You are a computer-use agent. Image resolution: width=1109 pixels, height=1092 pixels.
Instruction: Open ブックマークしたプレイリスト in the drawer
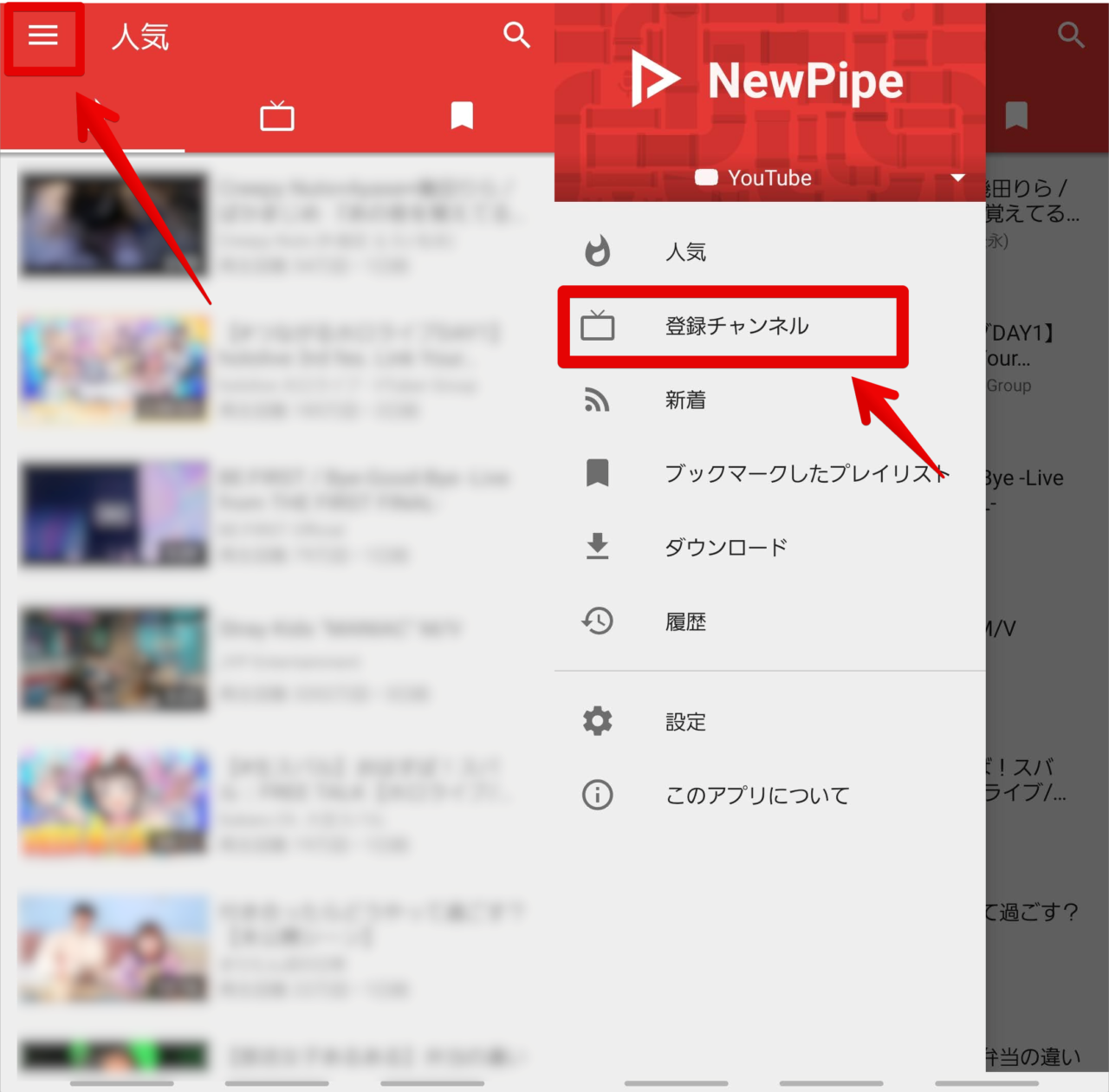770,473
